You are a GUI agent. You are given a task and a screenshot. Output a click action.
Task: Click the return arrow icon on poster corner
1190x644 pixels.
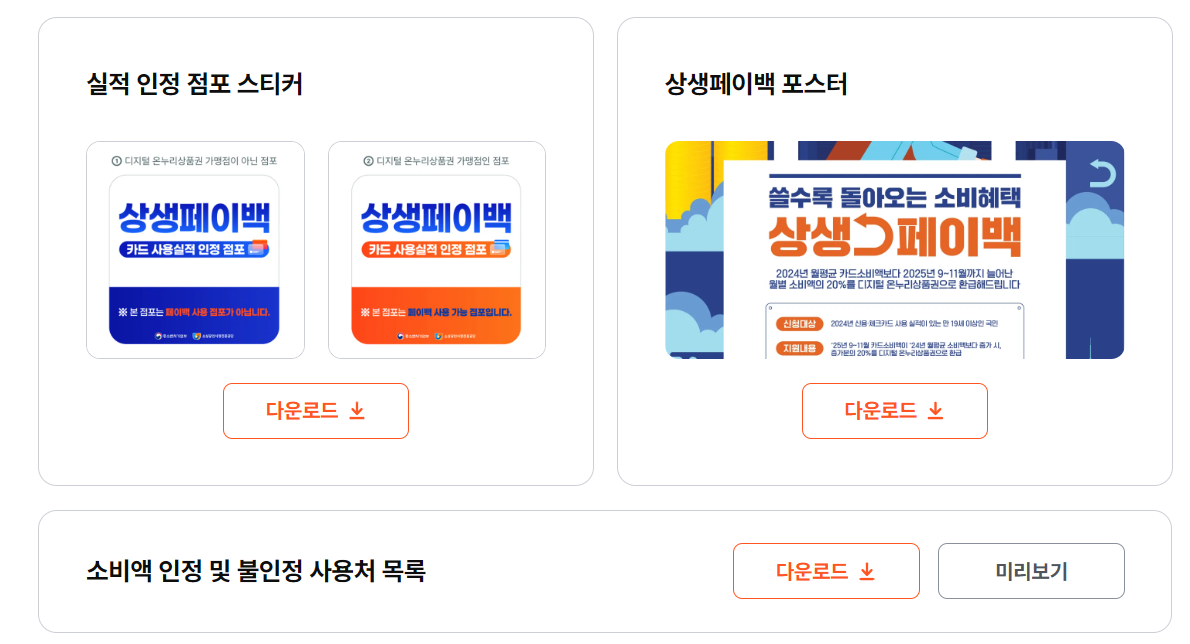pyautogui.click(x=1102, y=173)
